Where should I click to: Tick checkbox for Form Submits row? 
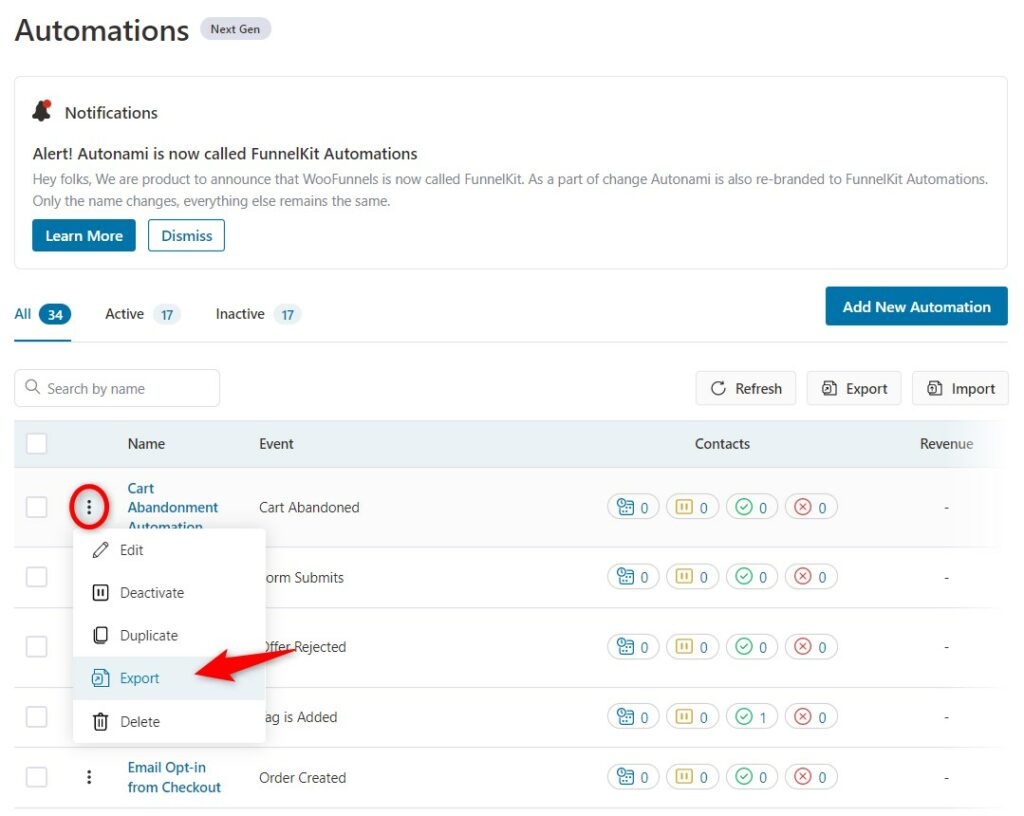click(x=37, y=576)
